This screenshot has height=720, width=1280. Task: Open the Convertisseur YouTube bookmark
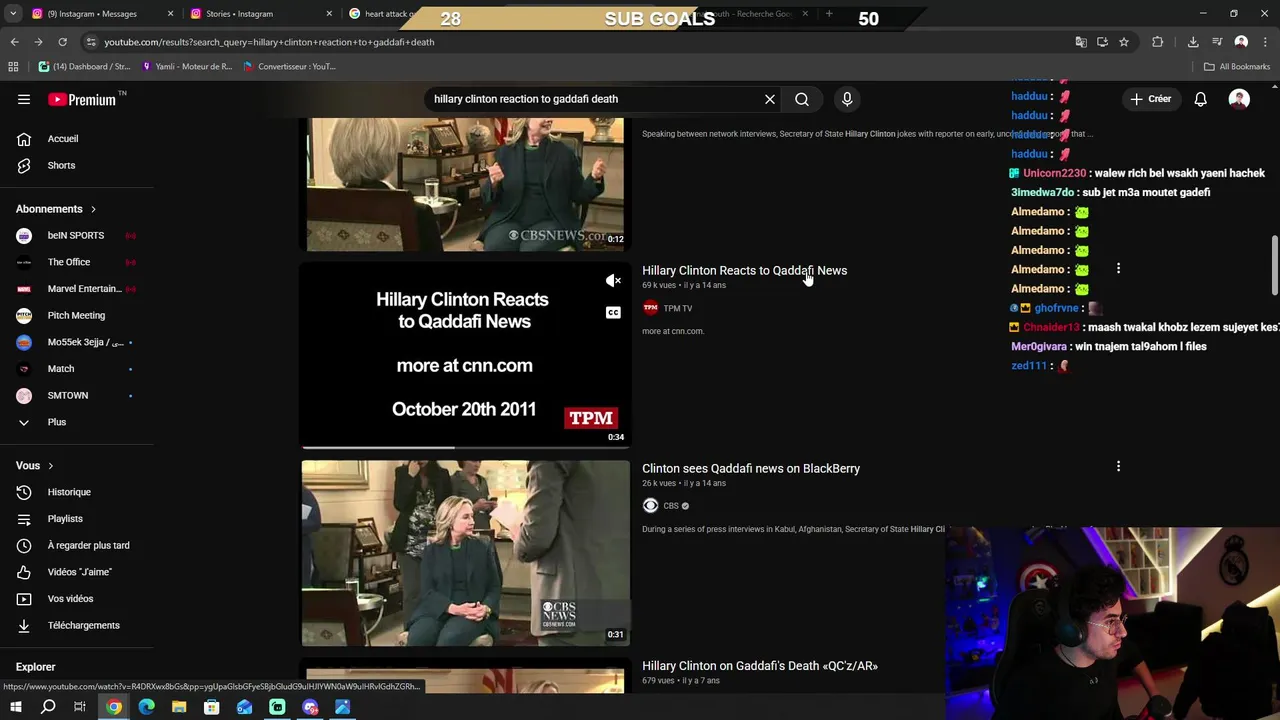point(289,66)
